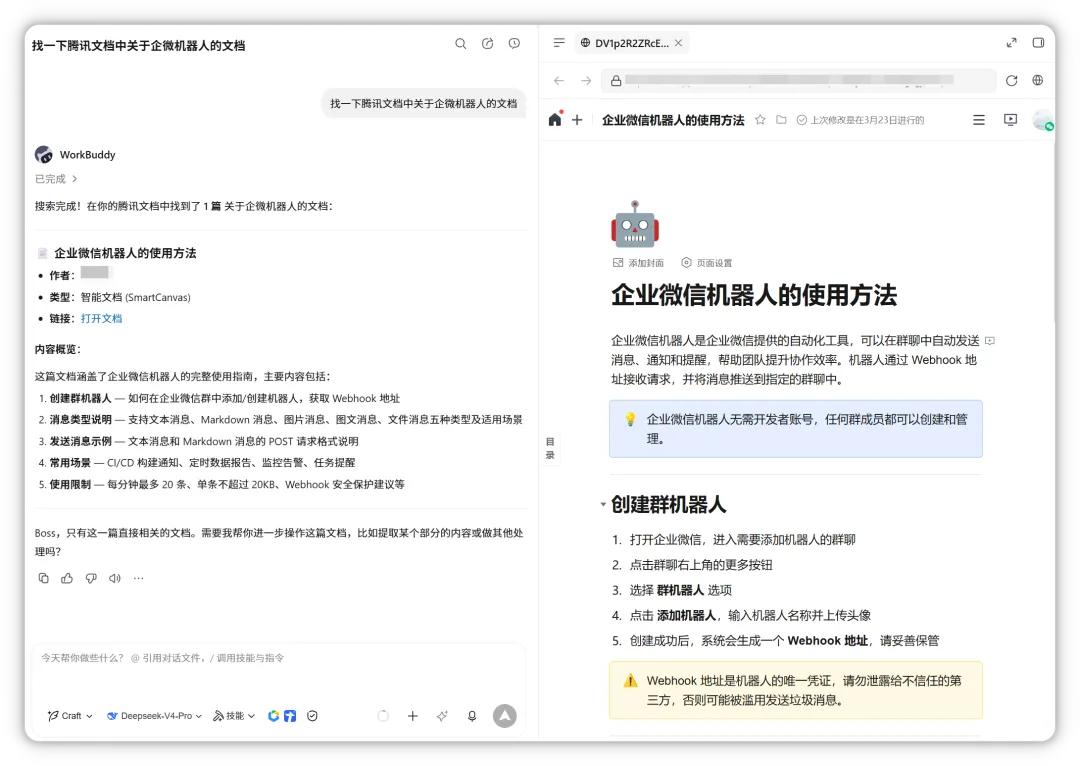Copy the WorkBuddy response
This screenshot has height=766, width=1080.
click(x=43, y=578)
